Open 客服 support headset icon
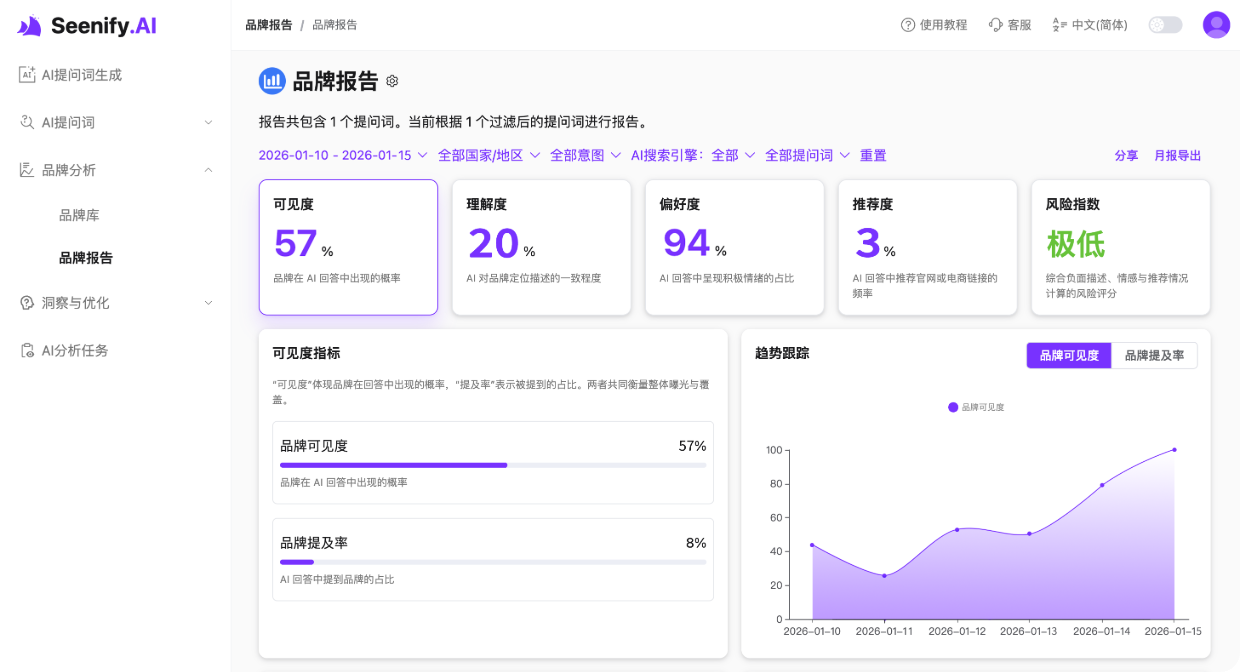The height and width of the screenshot is (672, 1240). [993, 24]
